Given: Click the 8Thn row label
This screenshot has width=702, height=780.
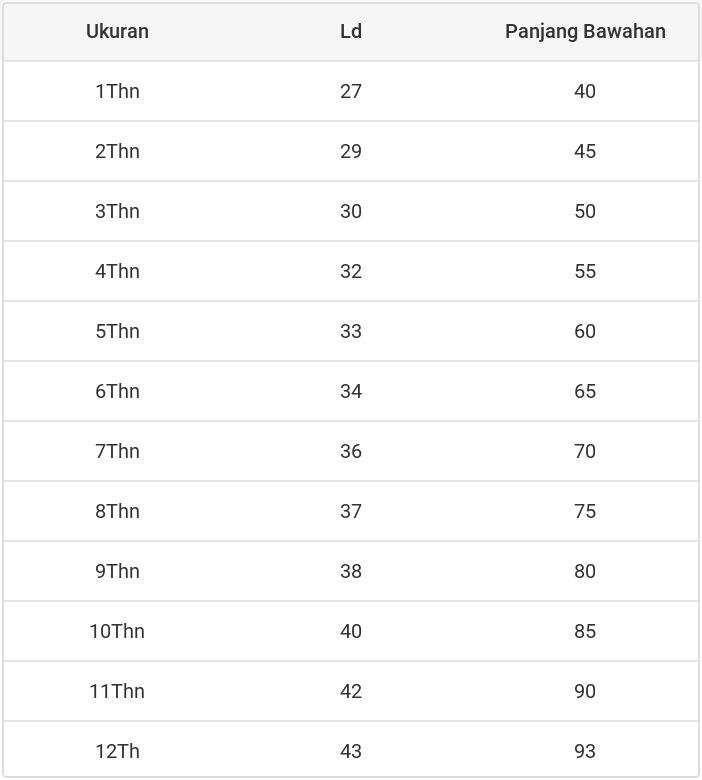Looking at the screenshot, I should [117, 511].
